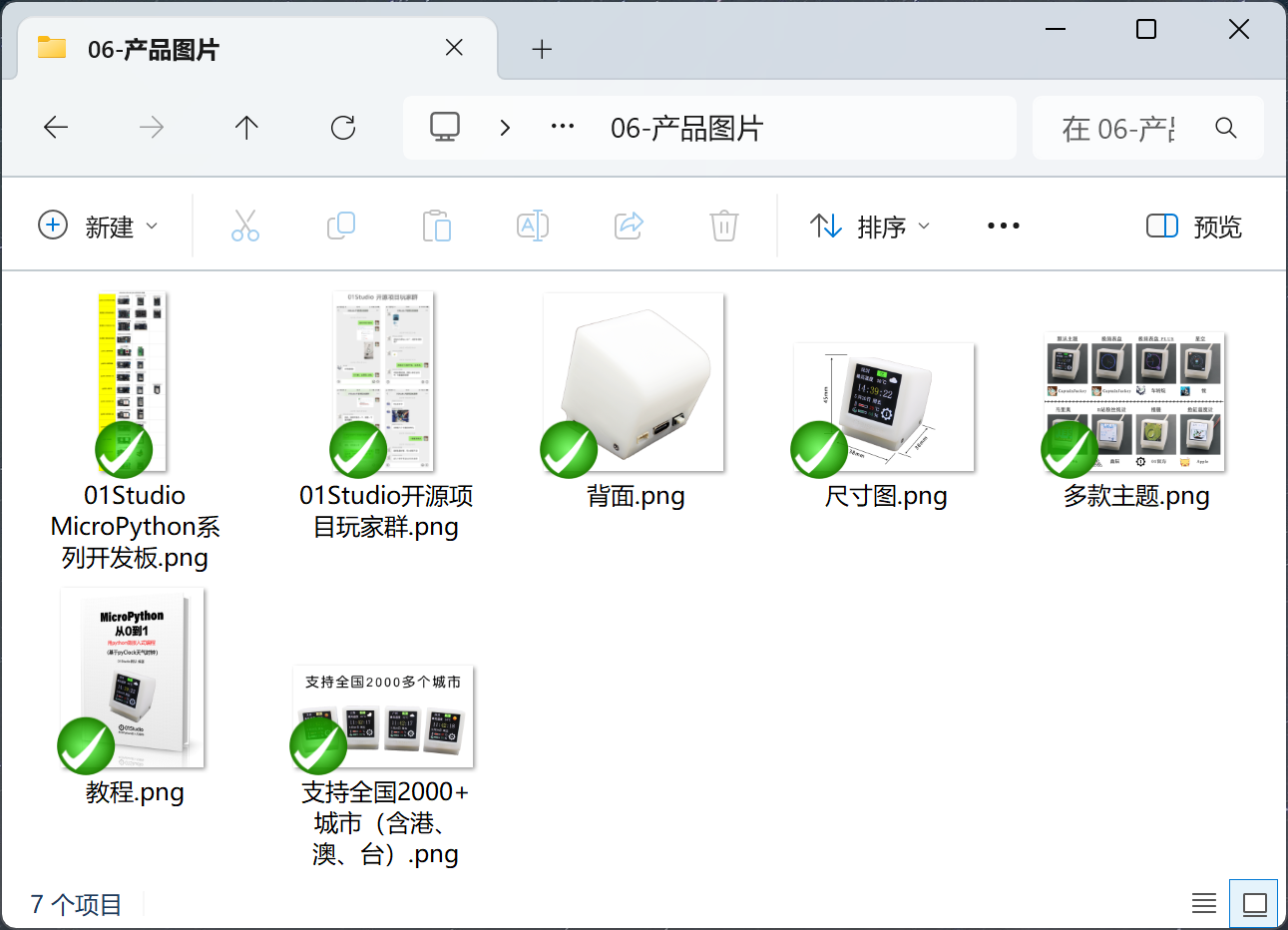Switch to large thumbnails view
The height and width of the screenshot is (930, 1288).
click(x=1254, y=904)
